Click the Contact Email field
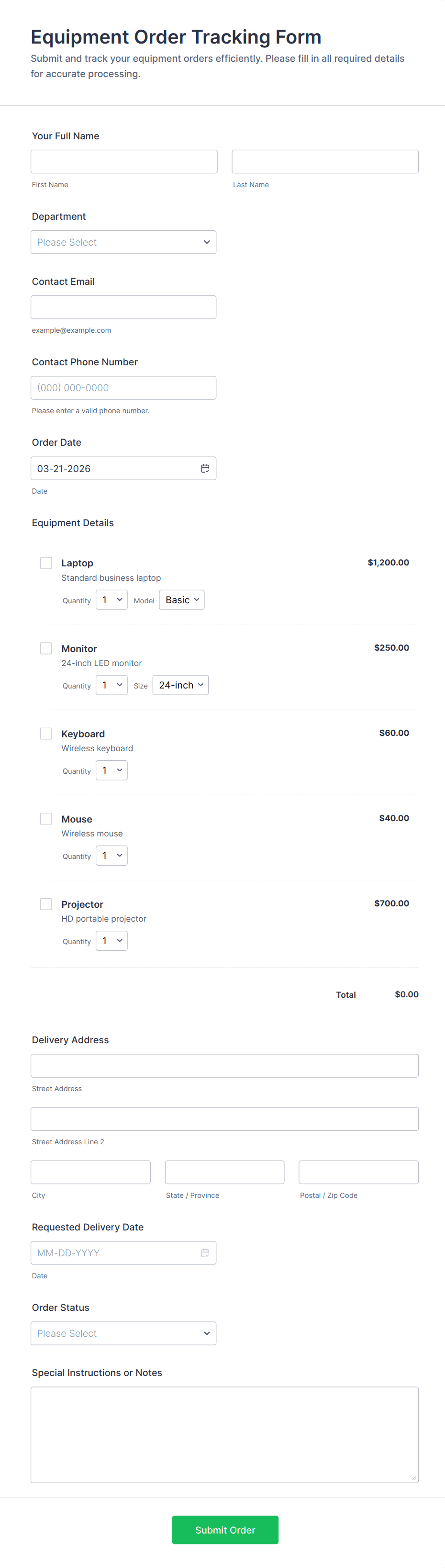Image resolution: width=445 pixels, height=1568 pixels. pos(123,307)
